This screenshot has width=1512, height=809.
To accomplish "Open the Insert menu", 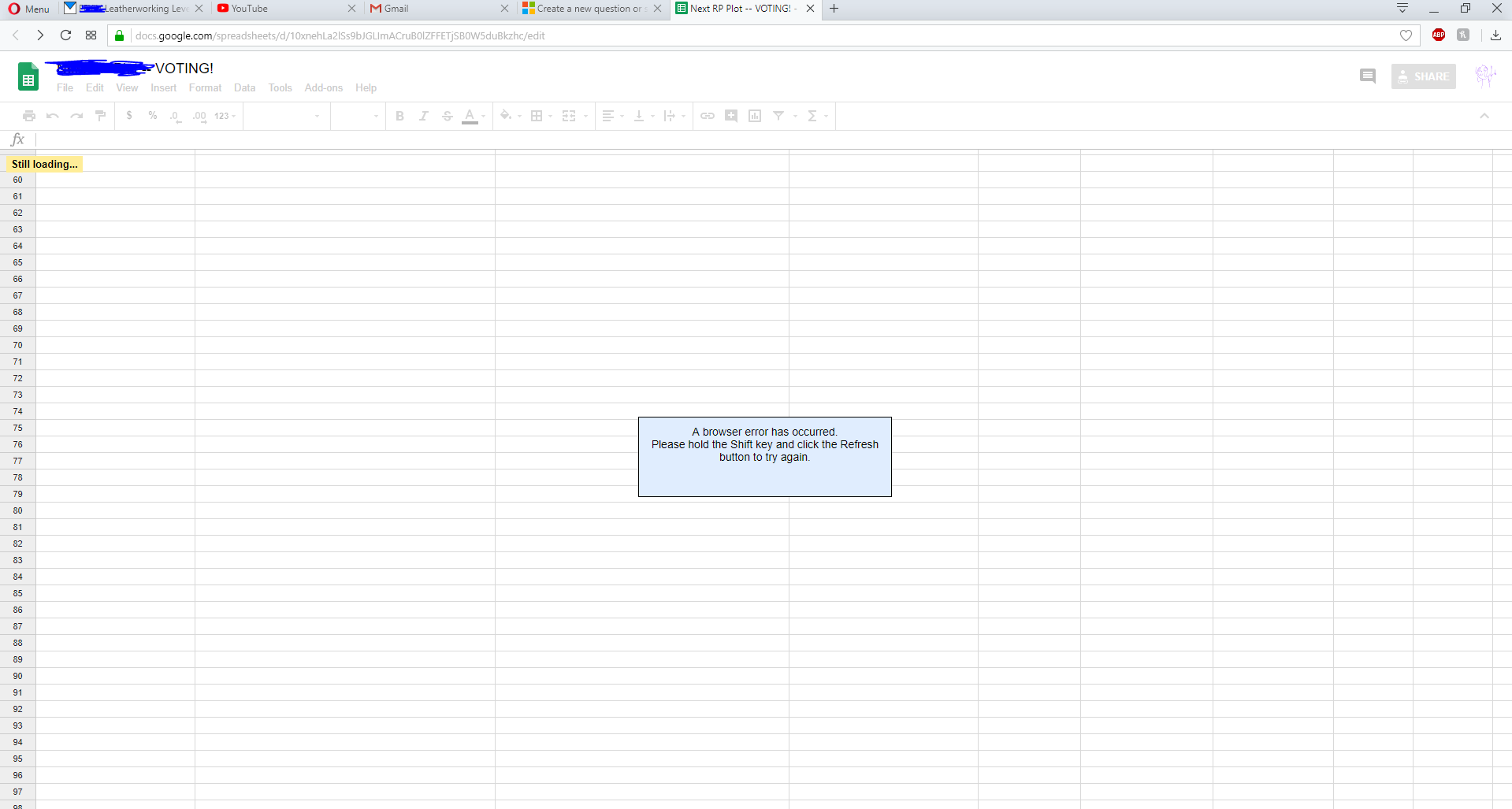I will pos(164,87).
